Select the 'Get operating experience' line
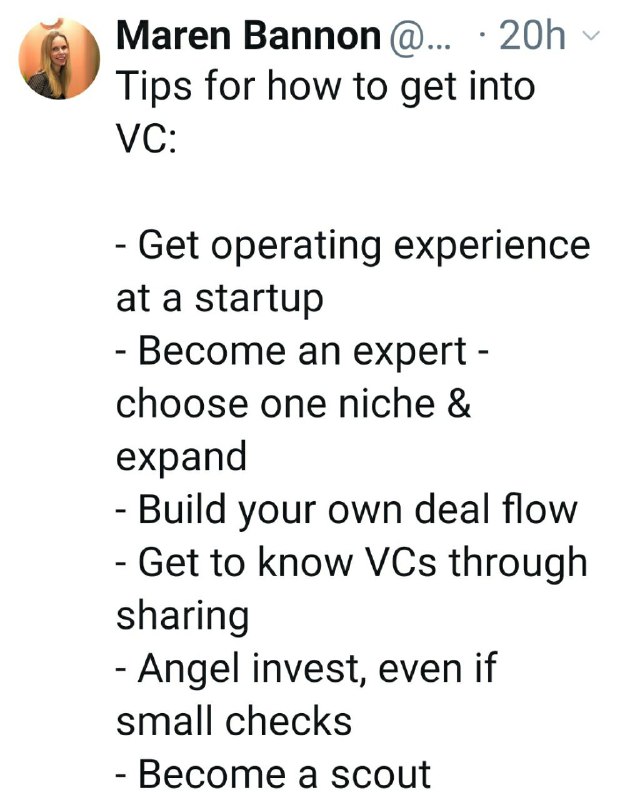Image resolution: width=620 pixels, height=800 pixels. coord(353,247)
